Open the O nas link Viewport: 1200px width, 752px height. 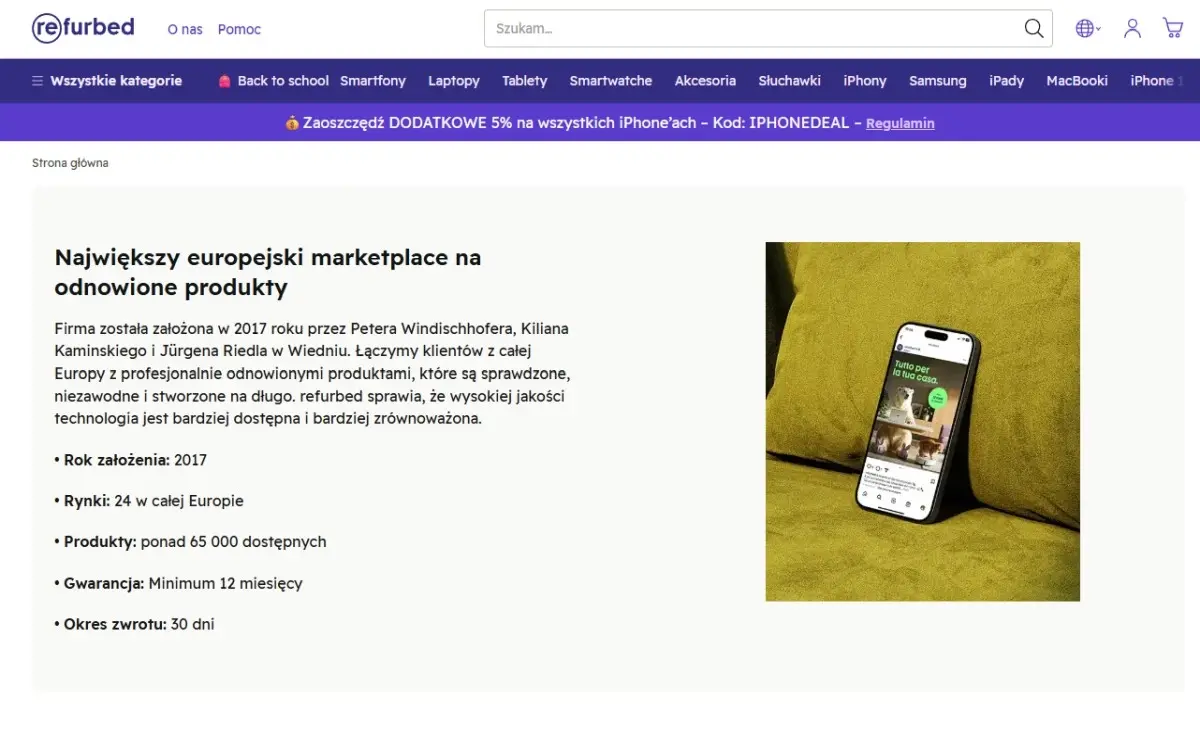(x=185, y=30)
